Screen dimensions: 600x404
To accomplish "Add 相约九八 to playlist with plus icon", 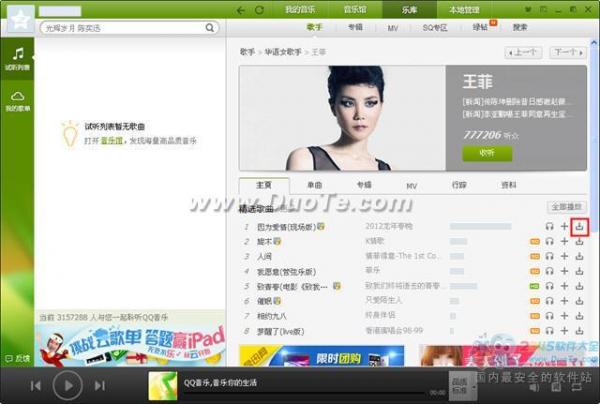I will pyautogui.click(x=564, y=316).
